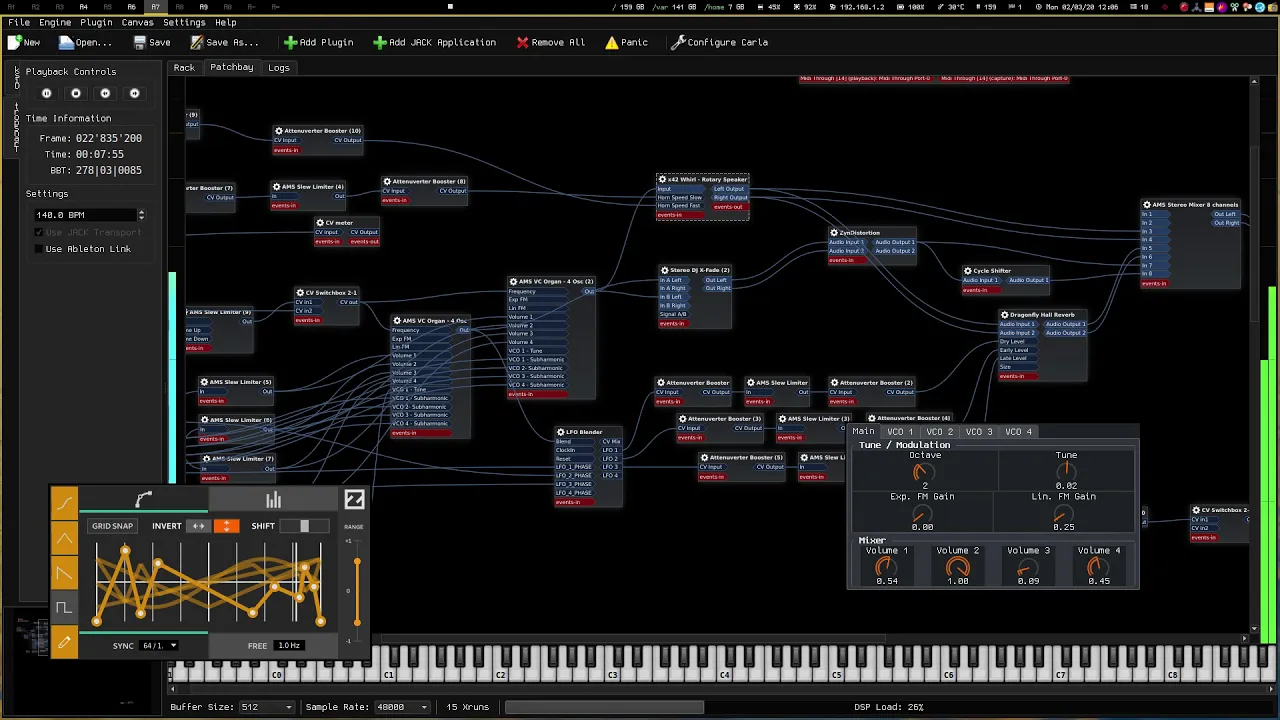Select the square wave shape icon

coord(64,608)
